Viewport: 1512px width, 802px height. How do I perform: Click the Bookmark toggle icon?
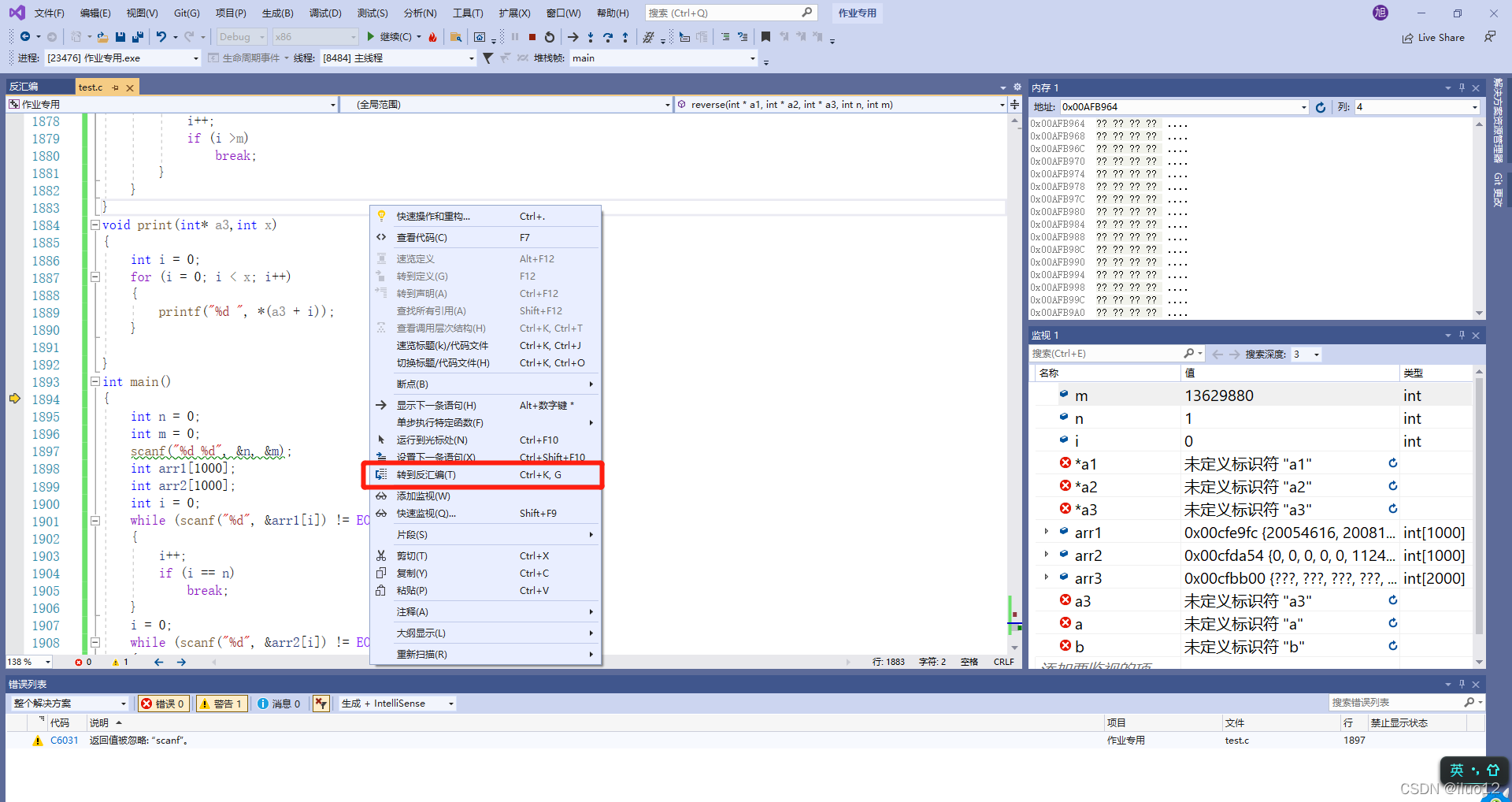(x=765, y=37)
